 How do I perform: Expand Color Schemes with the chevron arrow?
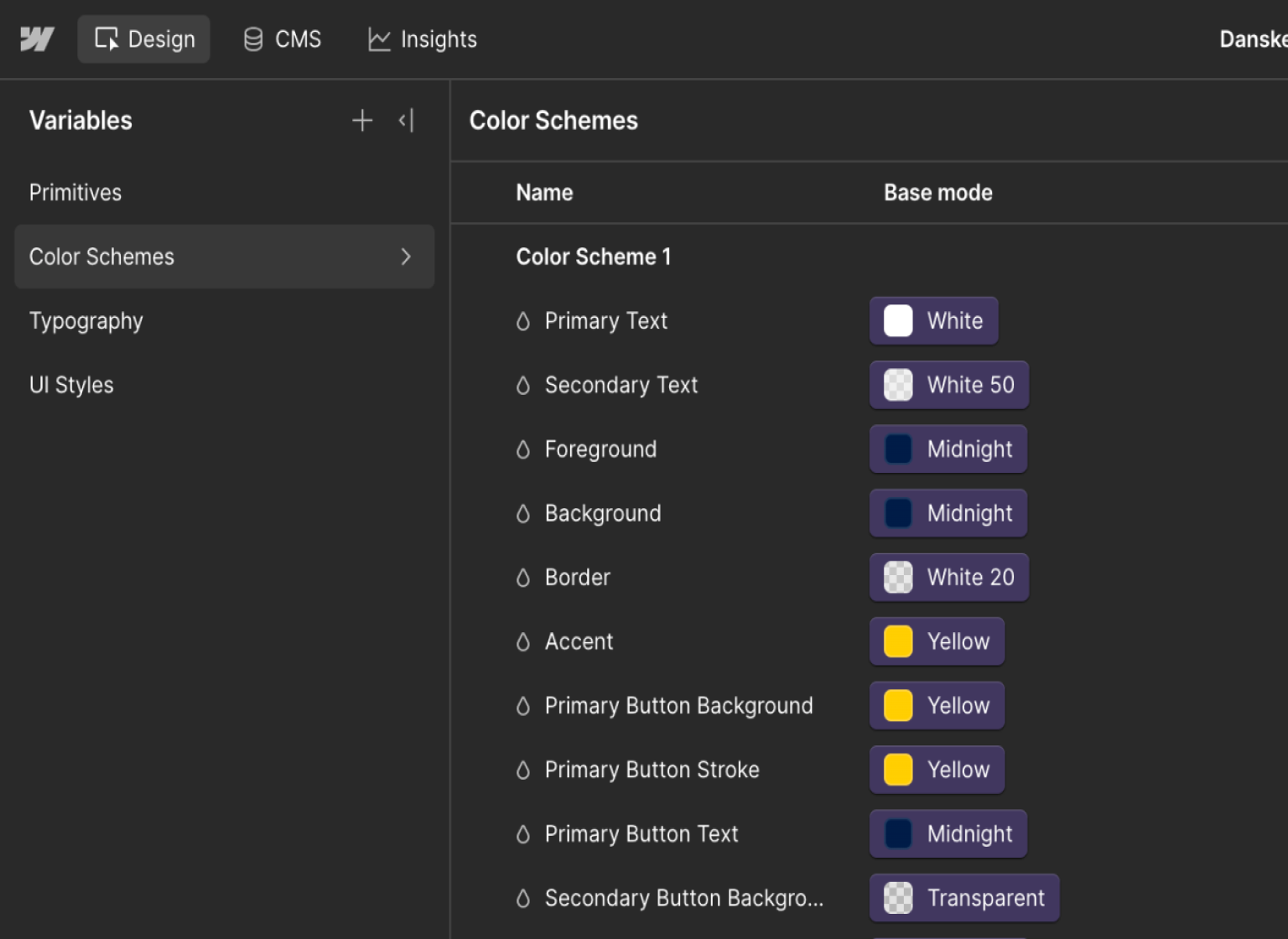(406, 257)
